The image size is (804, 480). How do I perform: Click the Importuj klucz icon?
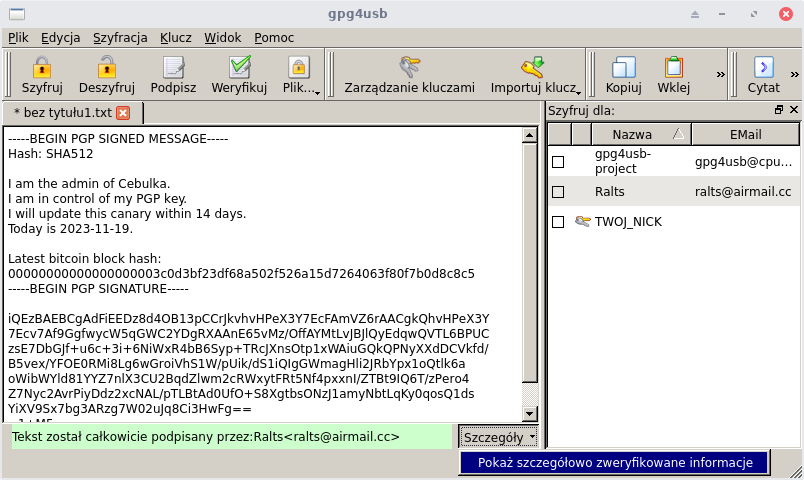[x=532, y=67]
